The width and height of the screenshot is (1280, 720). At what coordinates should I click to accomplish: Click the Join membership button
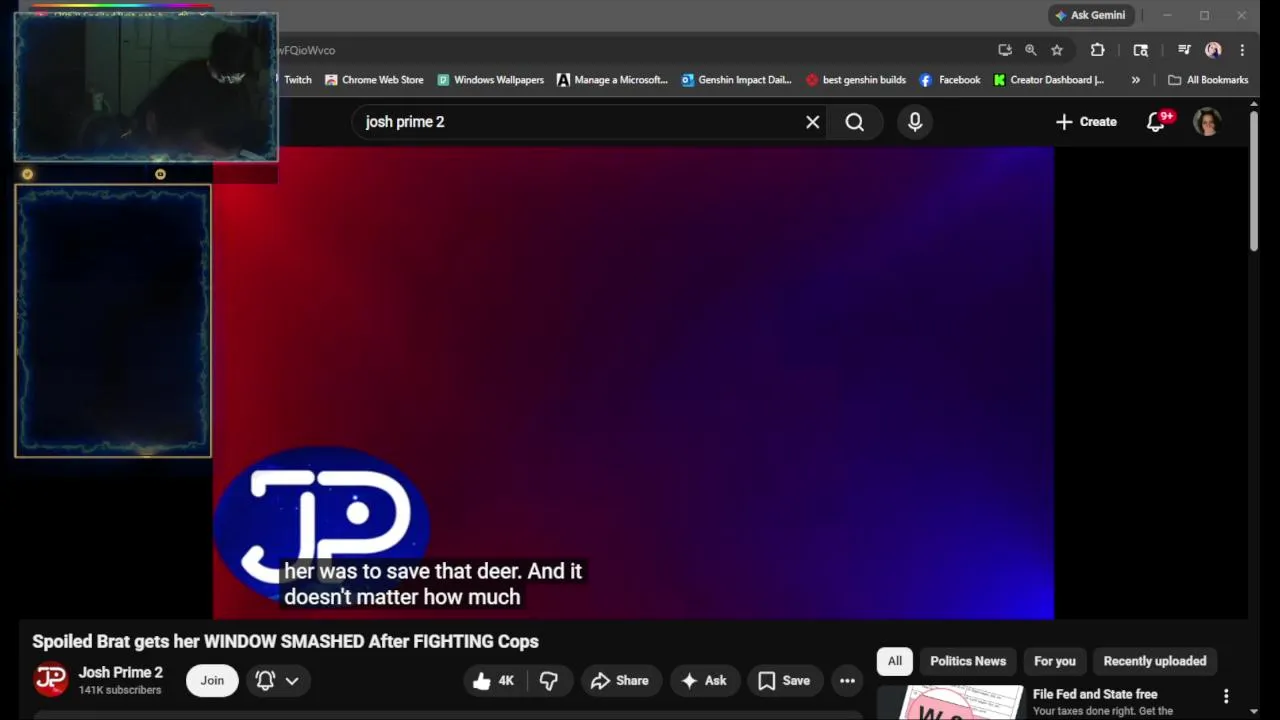point(212,681)
